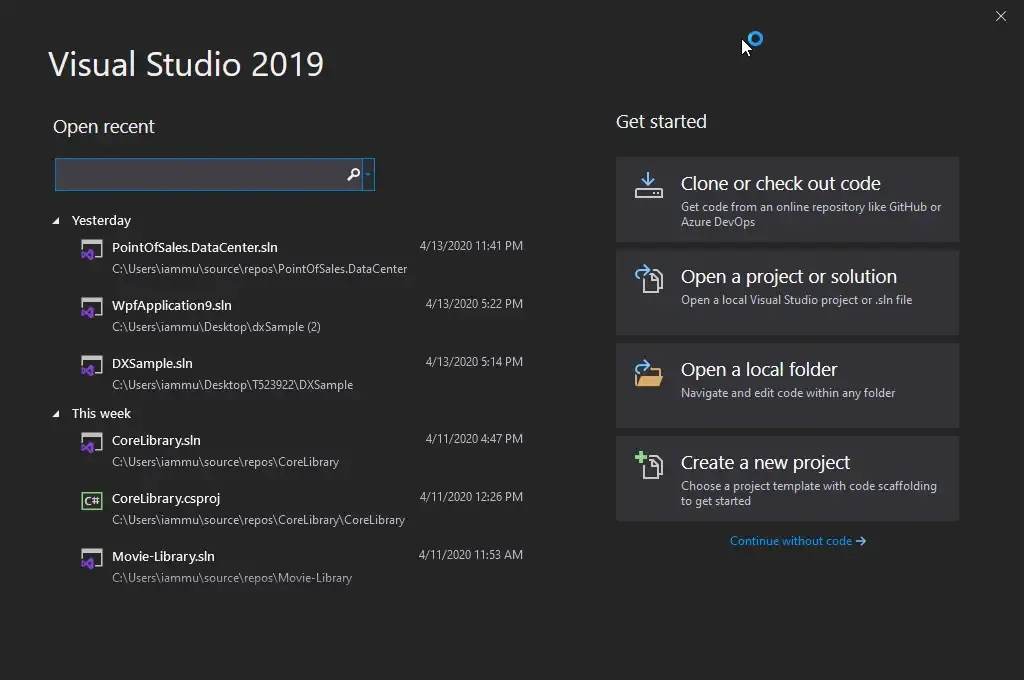Click the Clone or check out code icon
The image size is (1024, 680).
pos(648,186)
